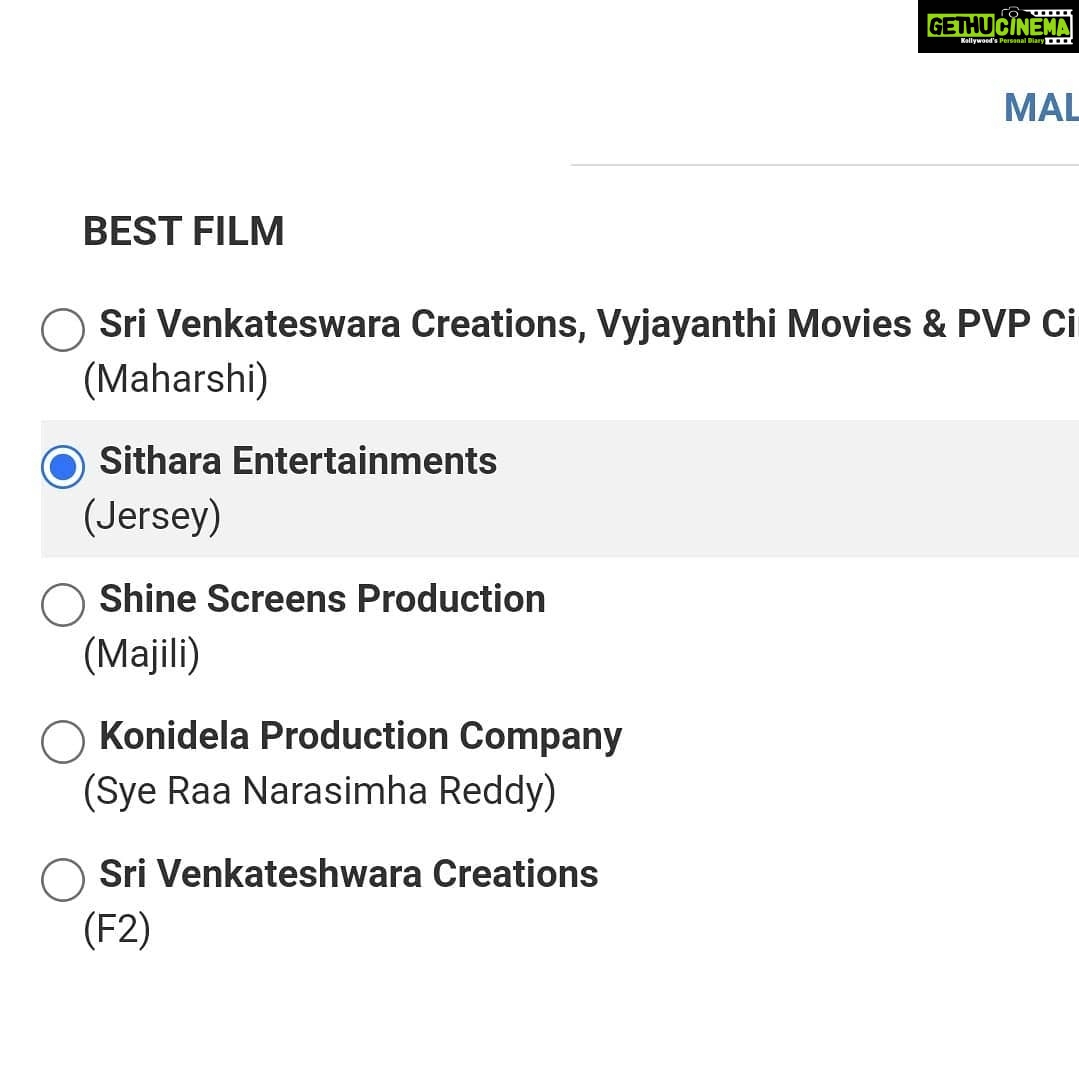This screenshot has height=1079, width=1079.
Task: Click the BEST FILM heading
Action: 184,231
